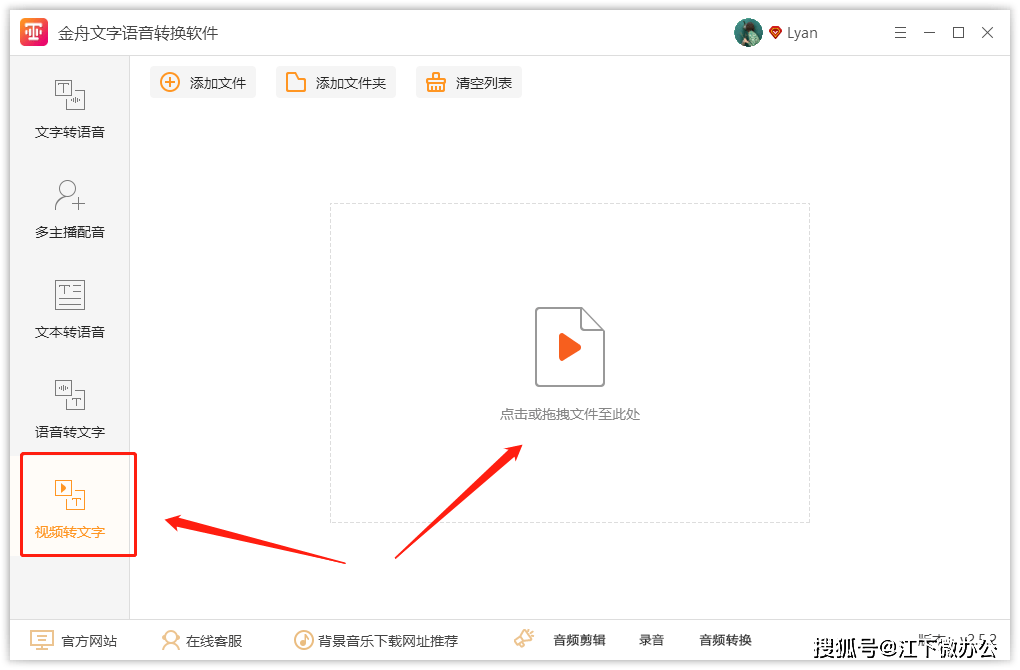The height and width of the screenshot is (670, 1020).
Task: Open the 录音 recorder shortcut
Action: tap(652, 640)
